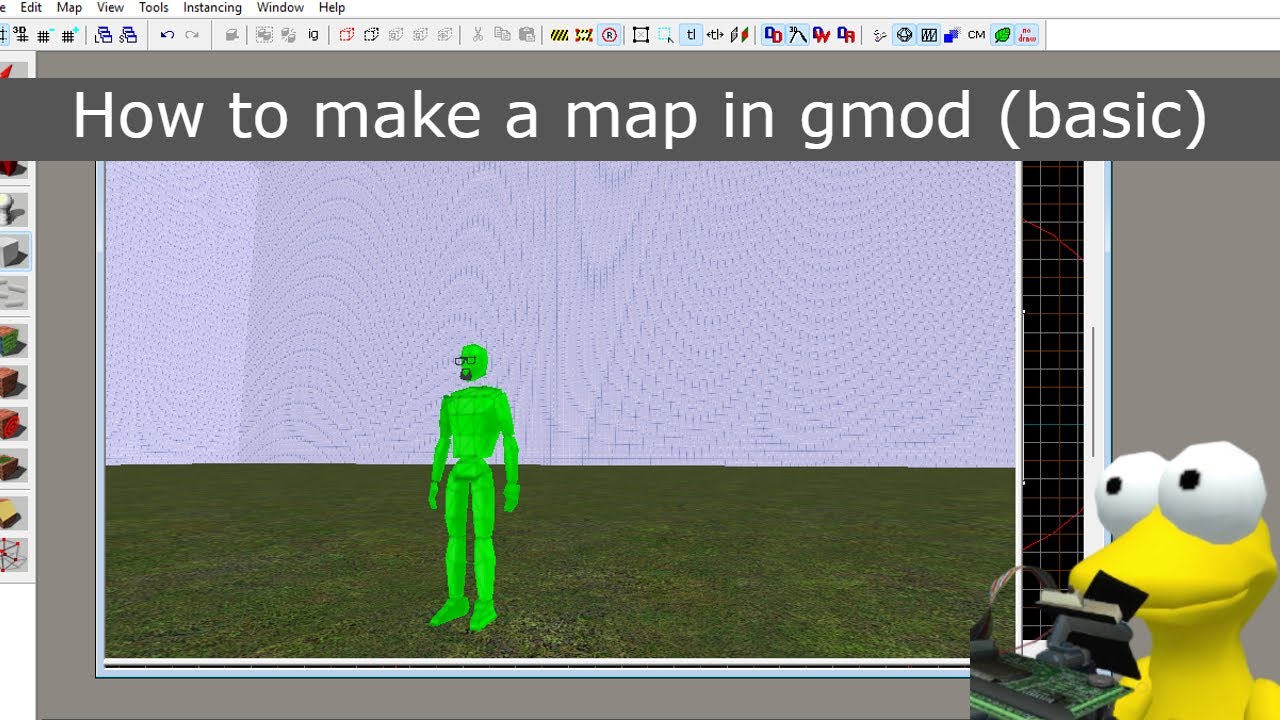Select the Apply Decals target brick icon
Viewport: 1280px width, 720px height.
13,424
